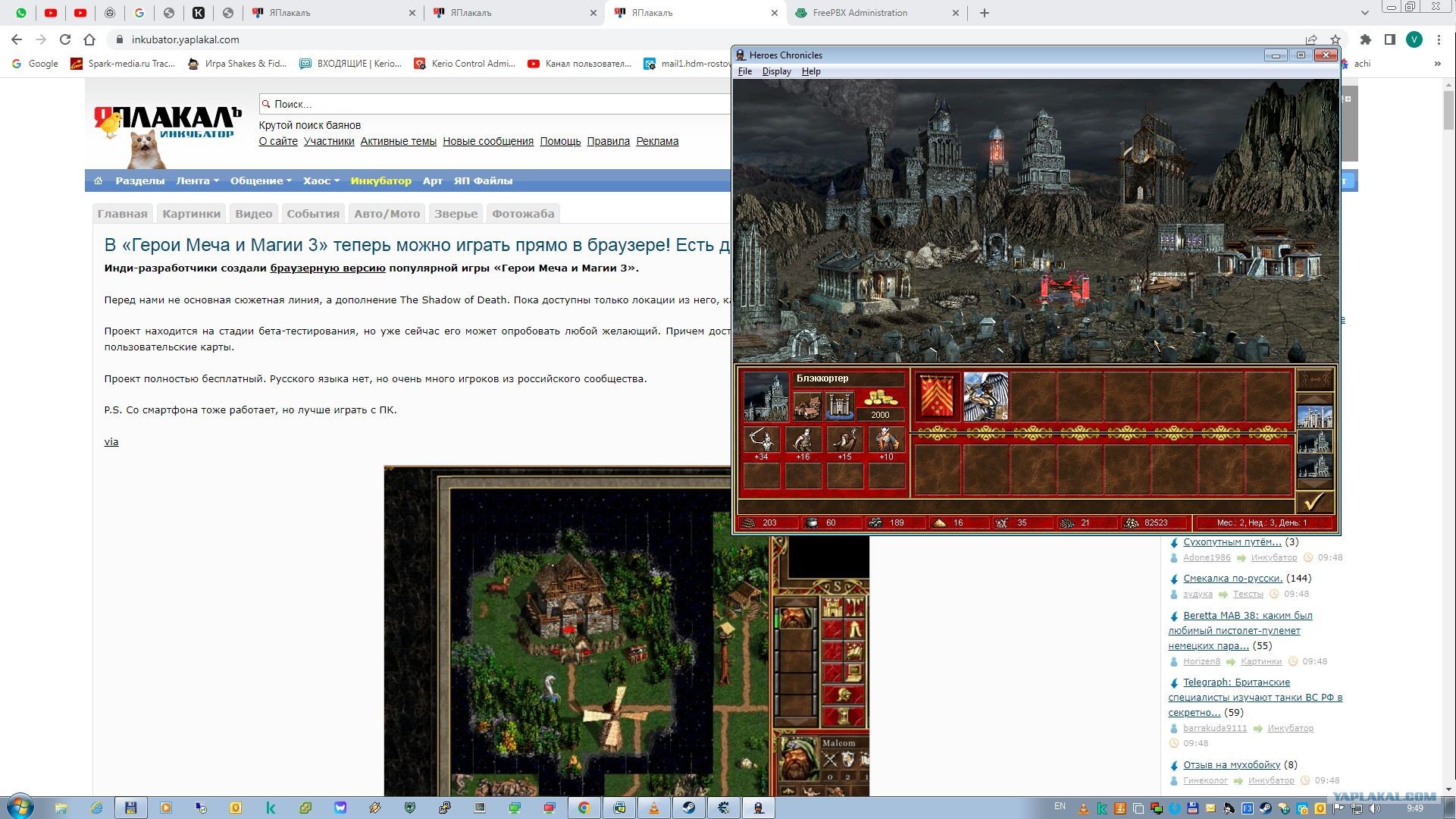Open the Зверье category tab
1456x819 pixels.
pyautogui.click(x=456, y=214)
